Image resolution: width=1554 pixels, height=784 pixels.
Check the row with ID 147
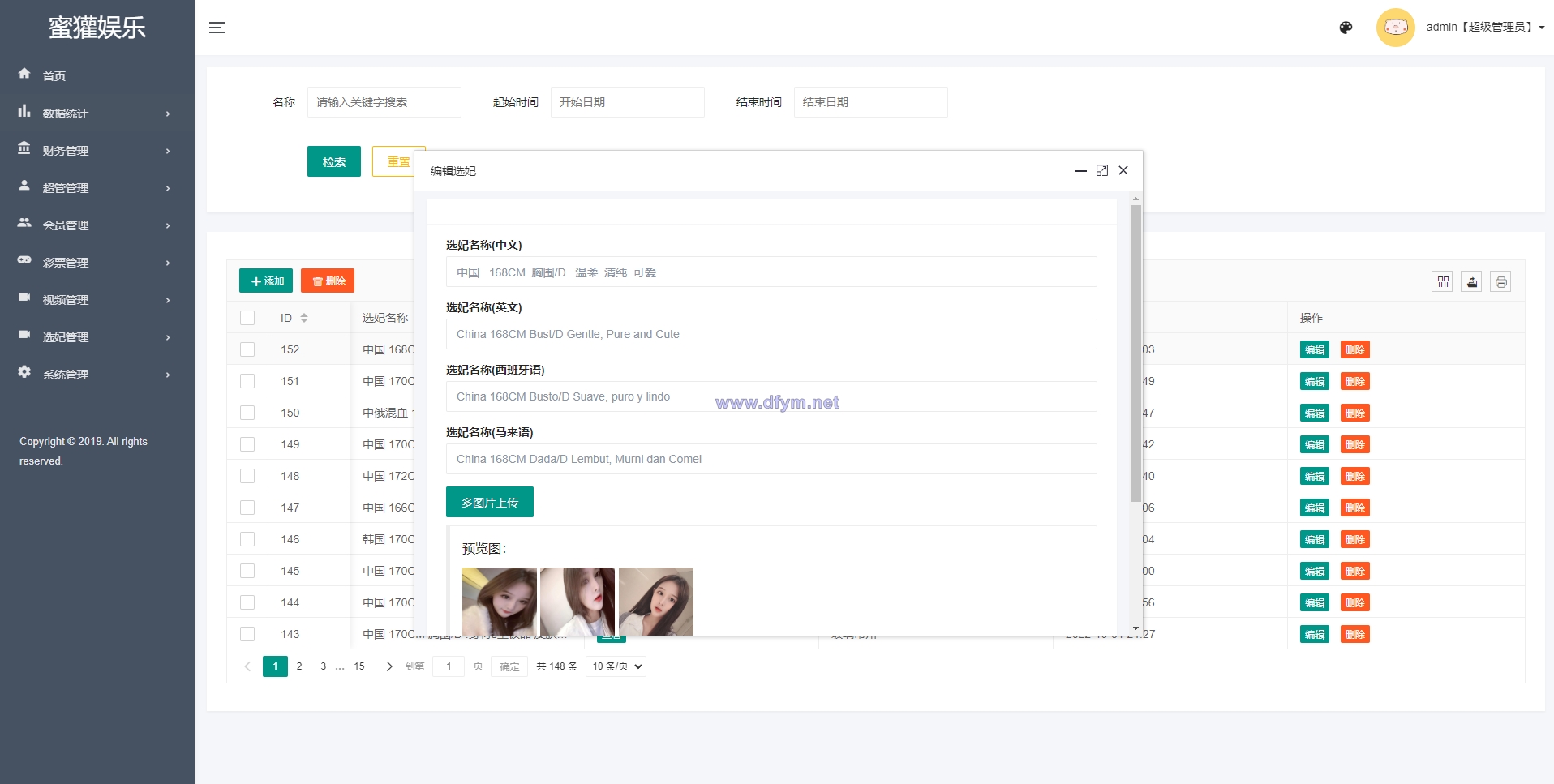click(247, 508)
